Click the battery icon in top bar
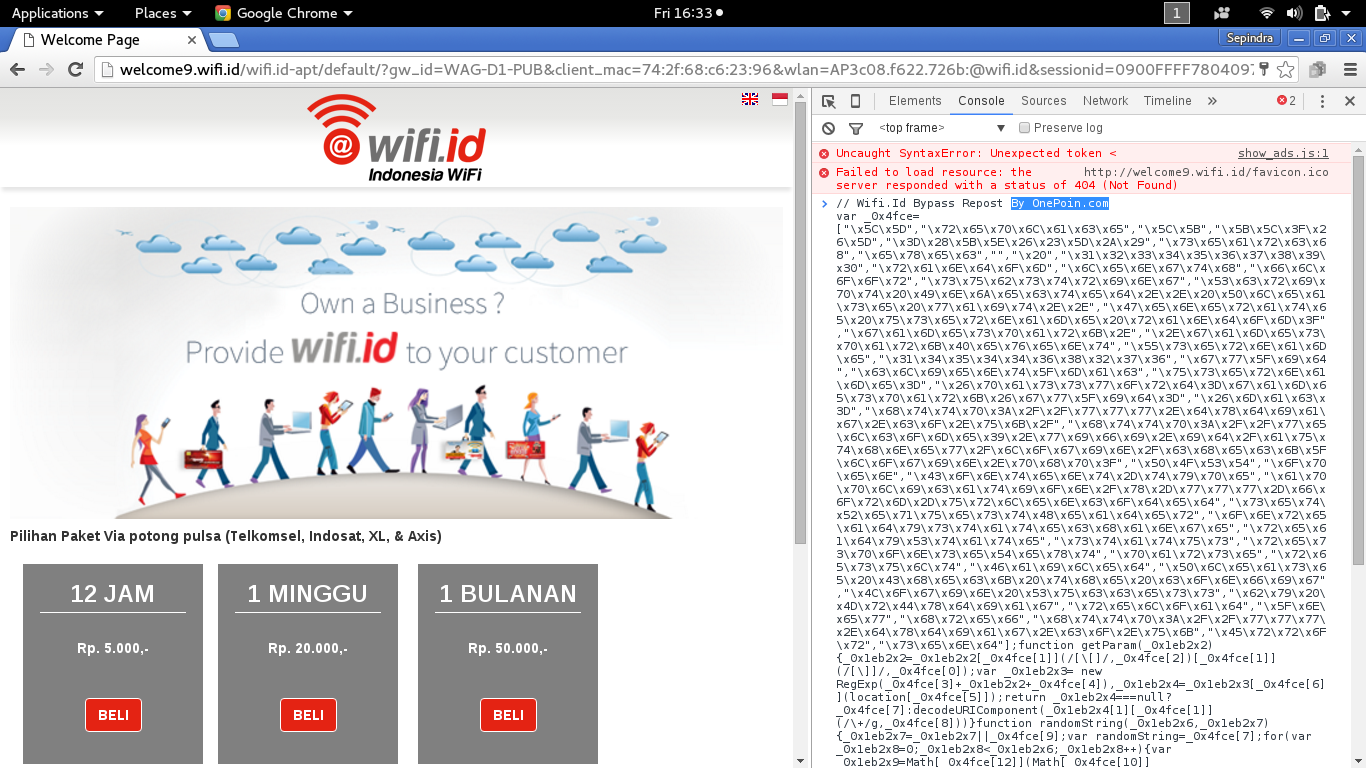The height and width of the screenshot is (768, 1366). point(1321,13)
